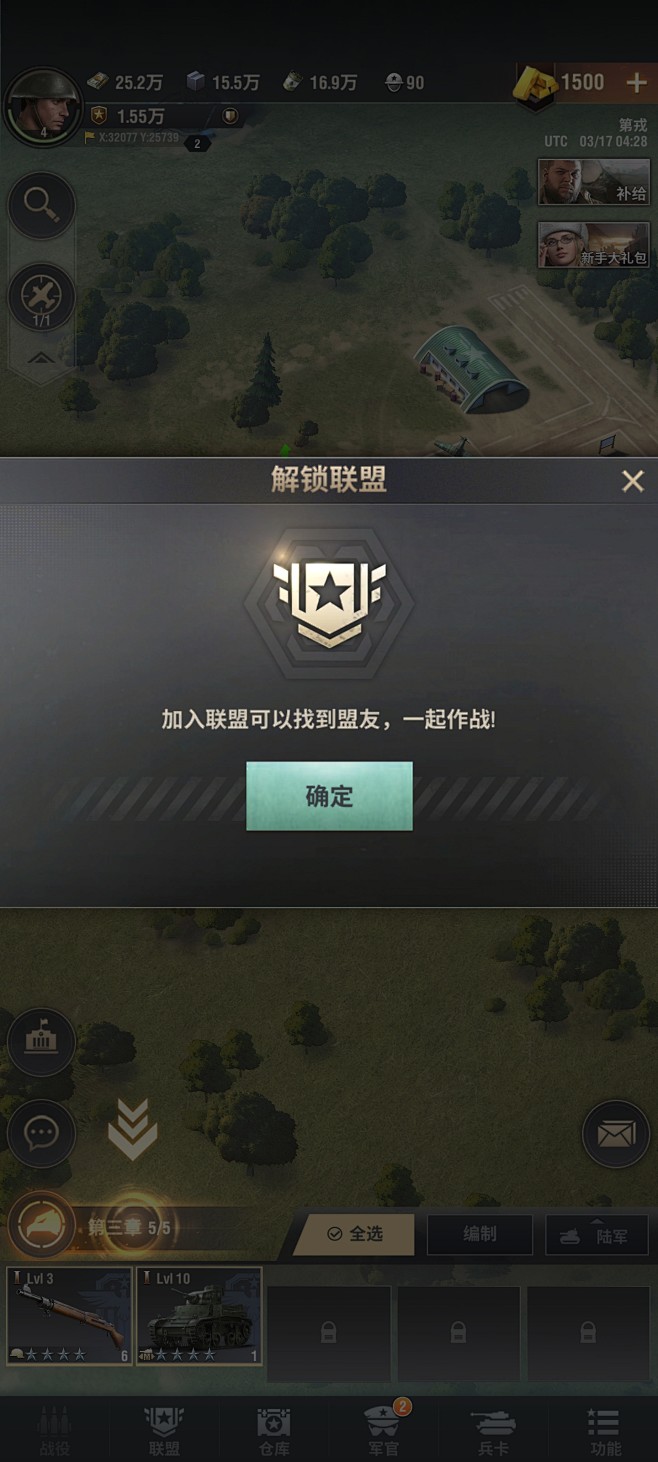
Task: Tap the downward triple chevron arrows
Action: [x=132, y=1130]
